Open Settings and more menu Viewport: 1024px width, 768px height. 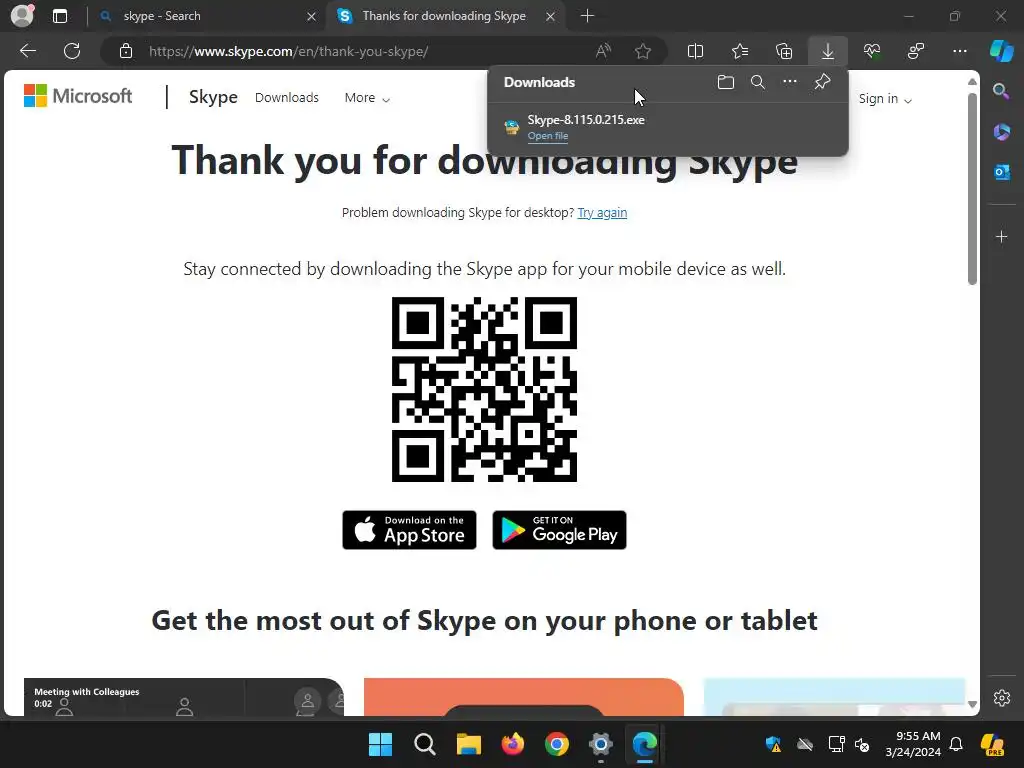(x=959, y=51)
